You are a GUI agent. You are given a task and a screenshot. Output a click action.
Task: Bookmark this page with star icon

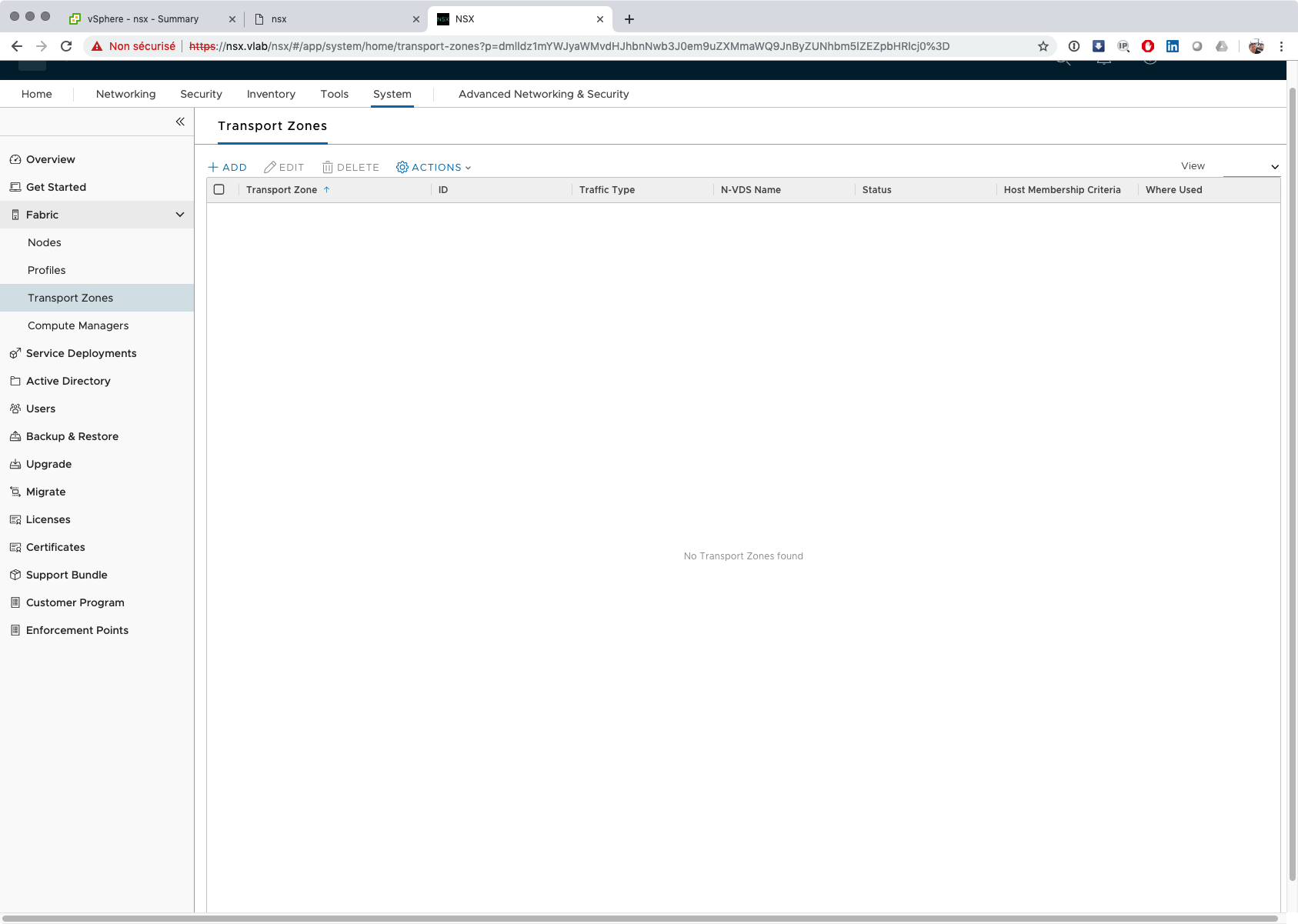(1043, 46)
